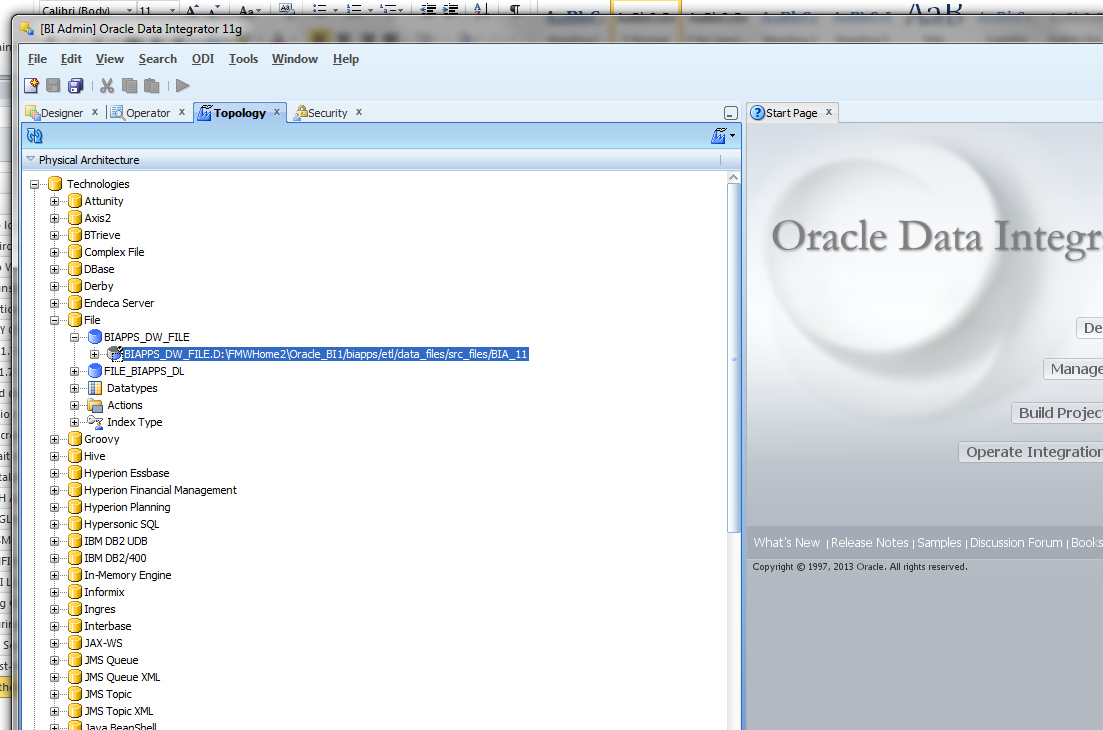
Task: Click the navigator tree vertical scrollbar
Action: coord(733,357)
